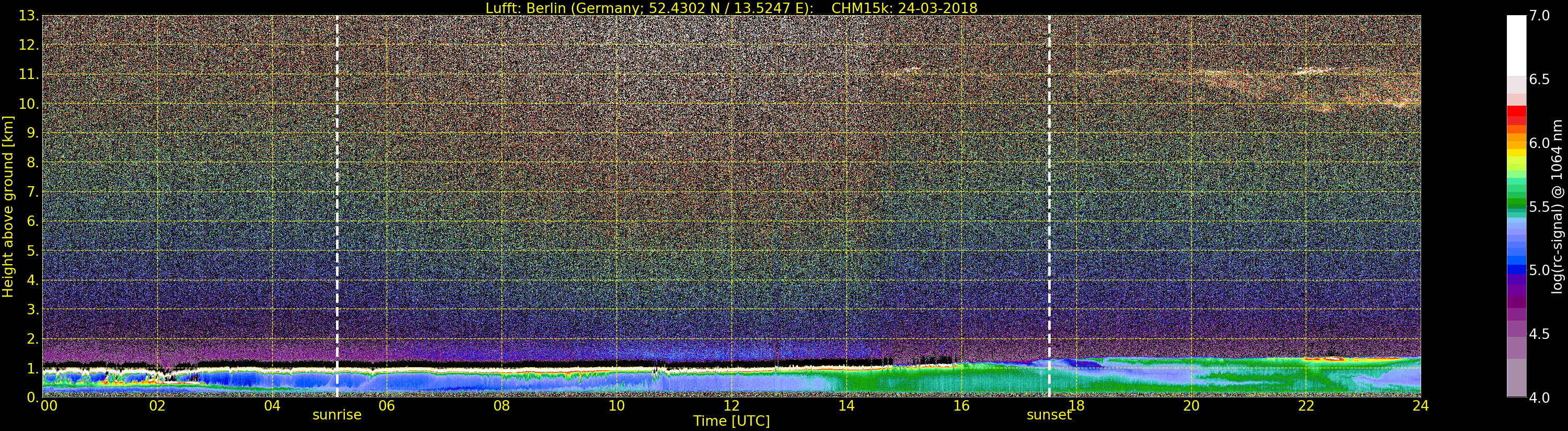Click time axis tick '12'
1568x431 pixels.
click(x=731, y=406)
